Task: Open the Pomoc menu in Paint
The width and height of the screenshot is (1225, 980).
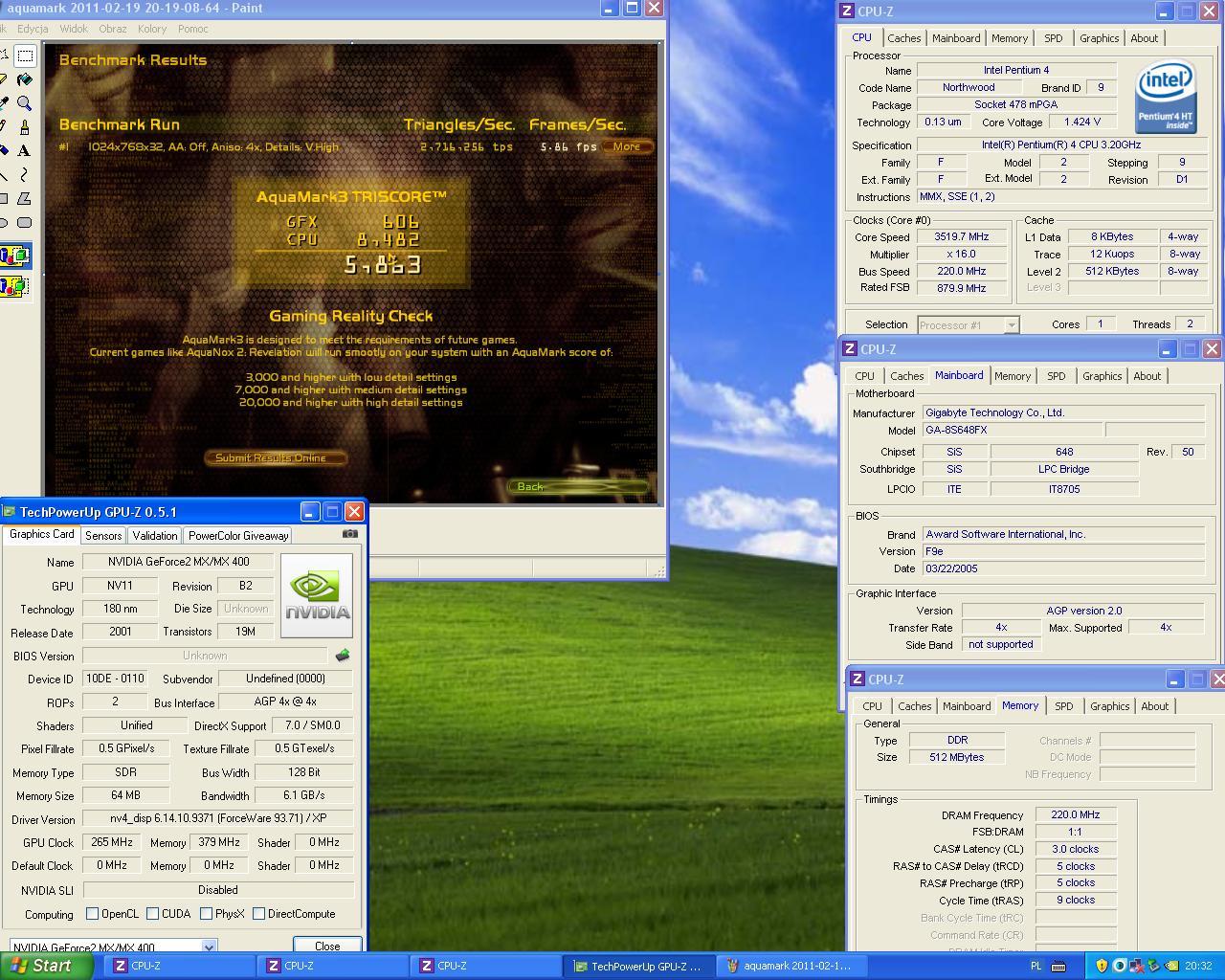Action: click(192, 29)
